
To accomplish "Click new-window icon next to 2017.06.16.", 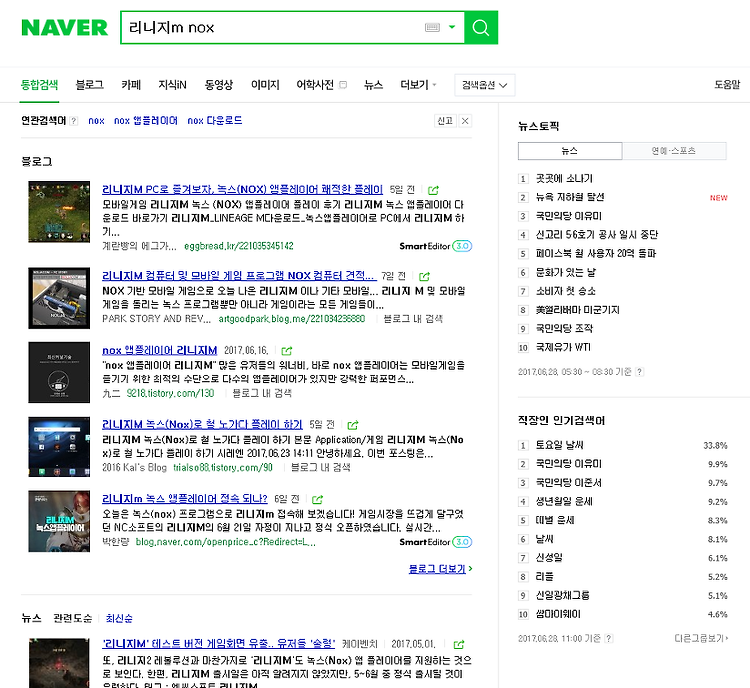I will 287,351.
